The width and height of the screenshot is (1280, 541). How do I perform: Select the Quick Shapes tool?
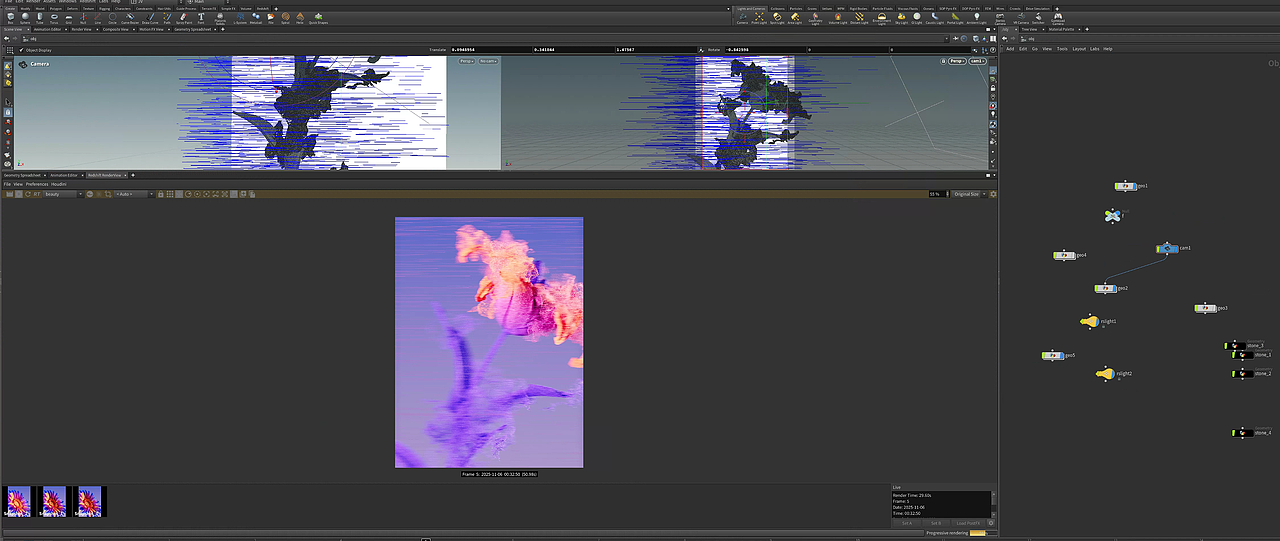(x=318, y=18)
